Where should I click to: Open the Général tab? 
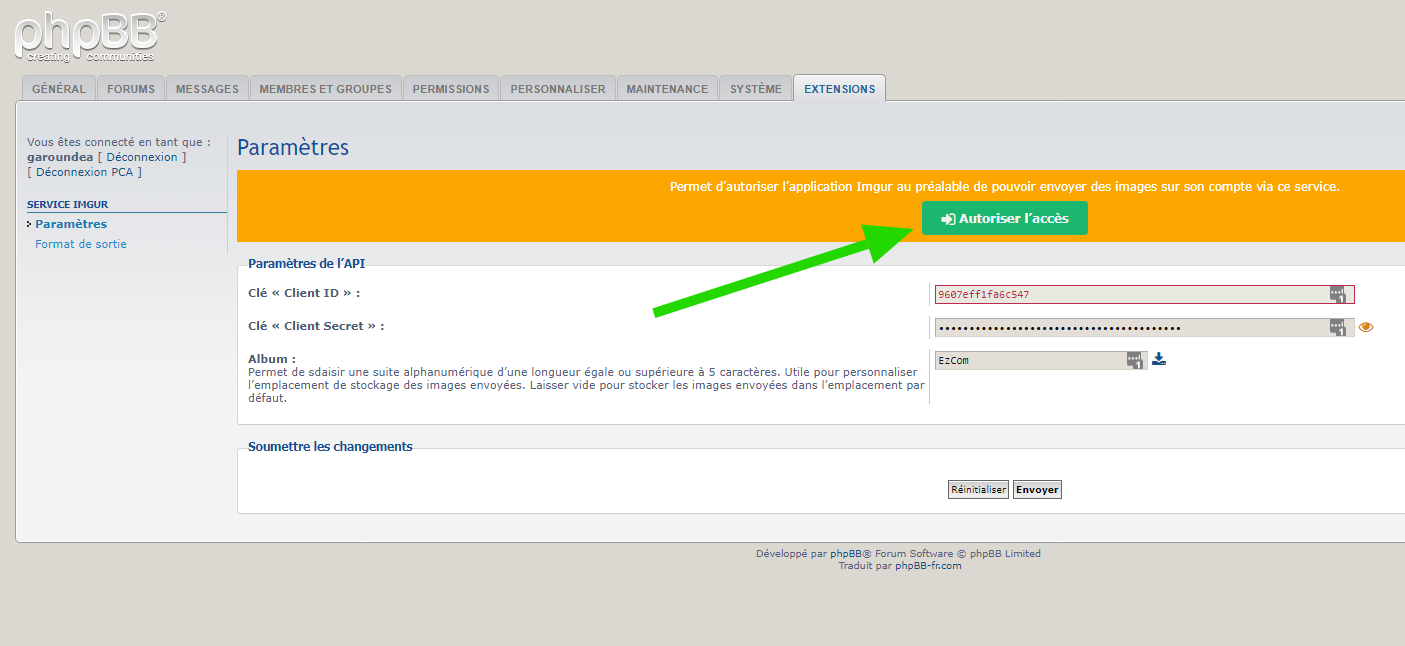pyautogui.click(x=59, y=89)
